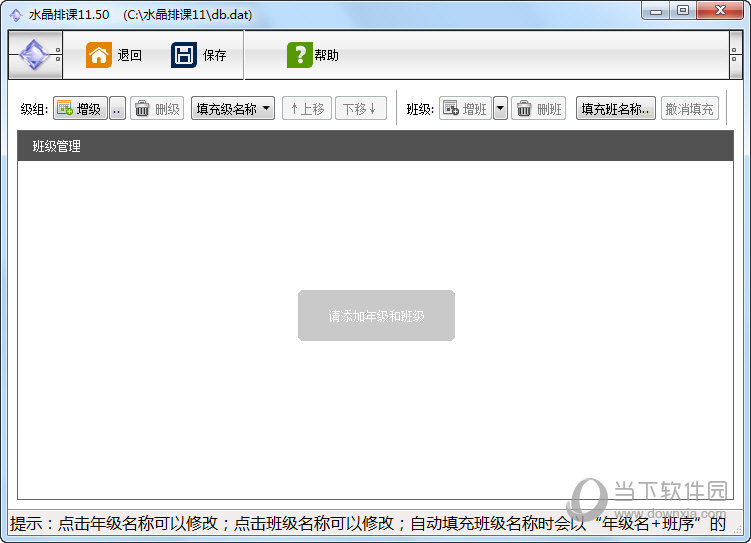Close the 水晶排课 window
The width and height of the screenshot is (751, 543).
coord(720,11)
